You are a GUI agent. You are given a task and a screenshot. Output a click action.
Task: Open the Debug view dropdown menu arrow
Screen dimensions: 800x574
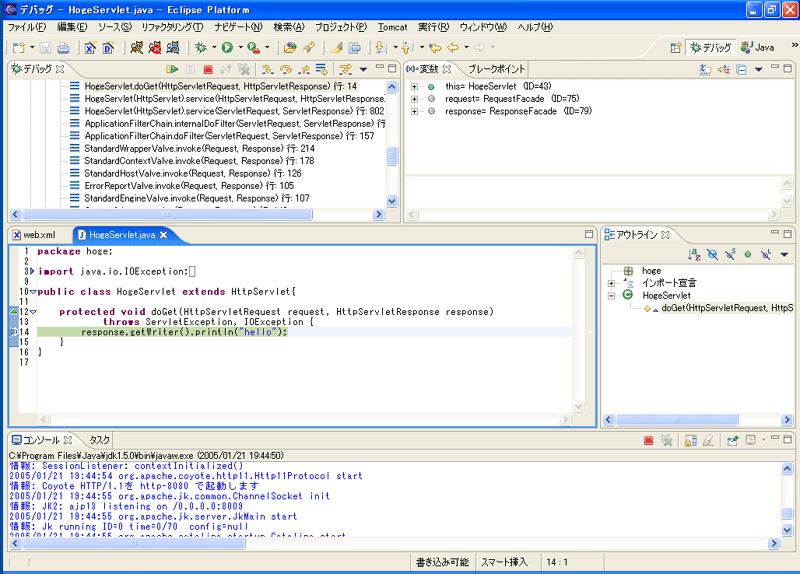[363, 69]
